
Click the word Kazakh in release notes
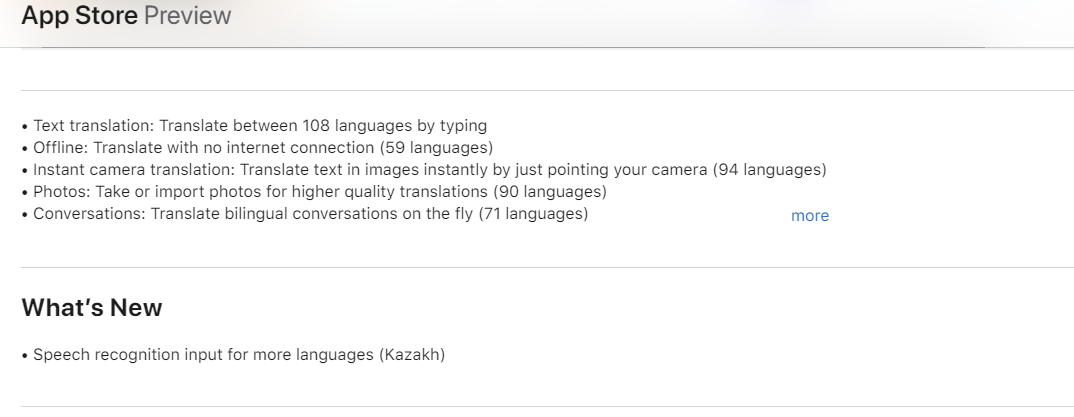tap(412, 355)
